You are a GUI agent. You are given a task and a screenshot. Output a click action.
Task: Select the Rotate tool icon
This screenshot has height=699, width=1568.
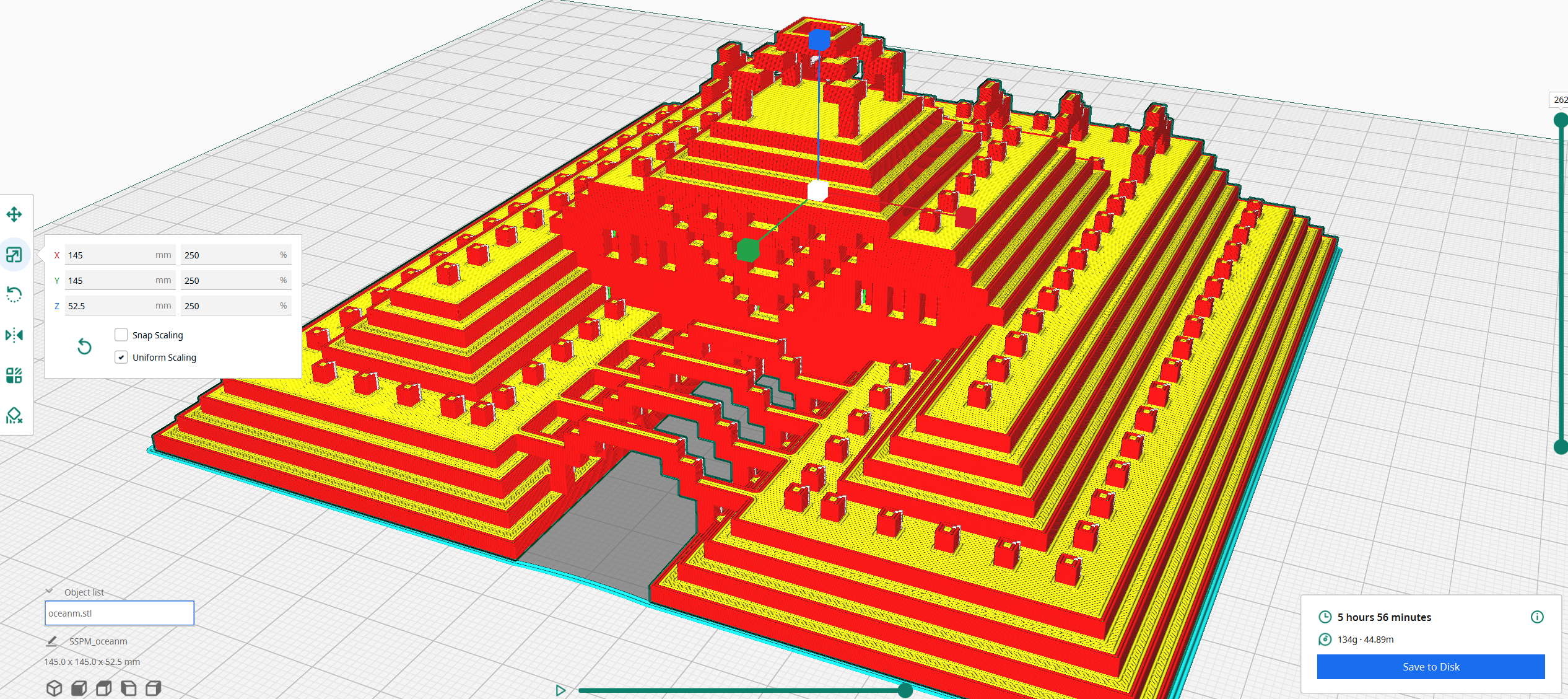[14, 294]
